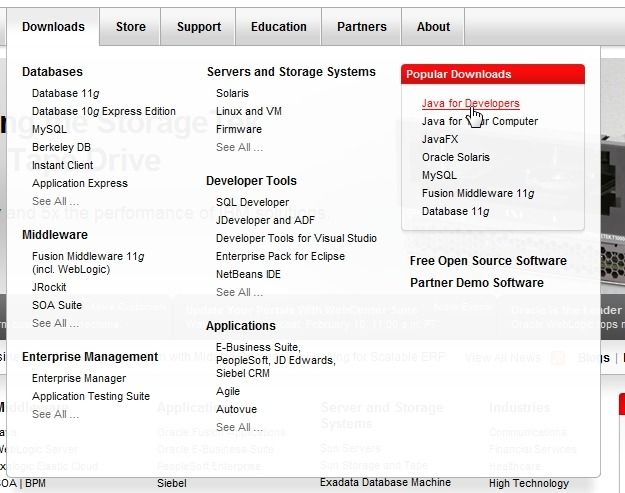This screenshot has width=625, height=493.
Task: Open Java for Your Computer link
Action: click(x=480, y=121)
